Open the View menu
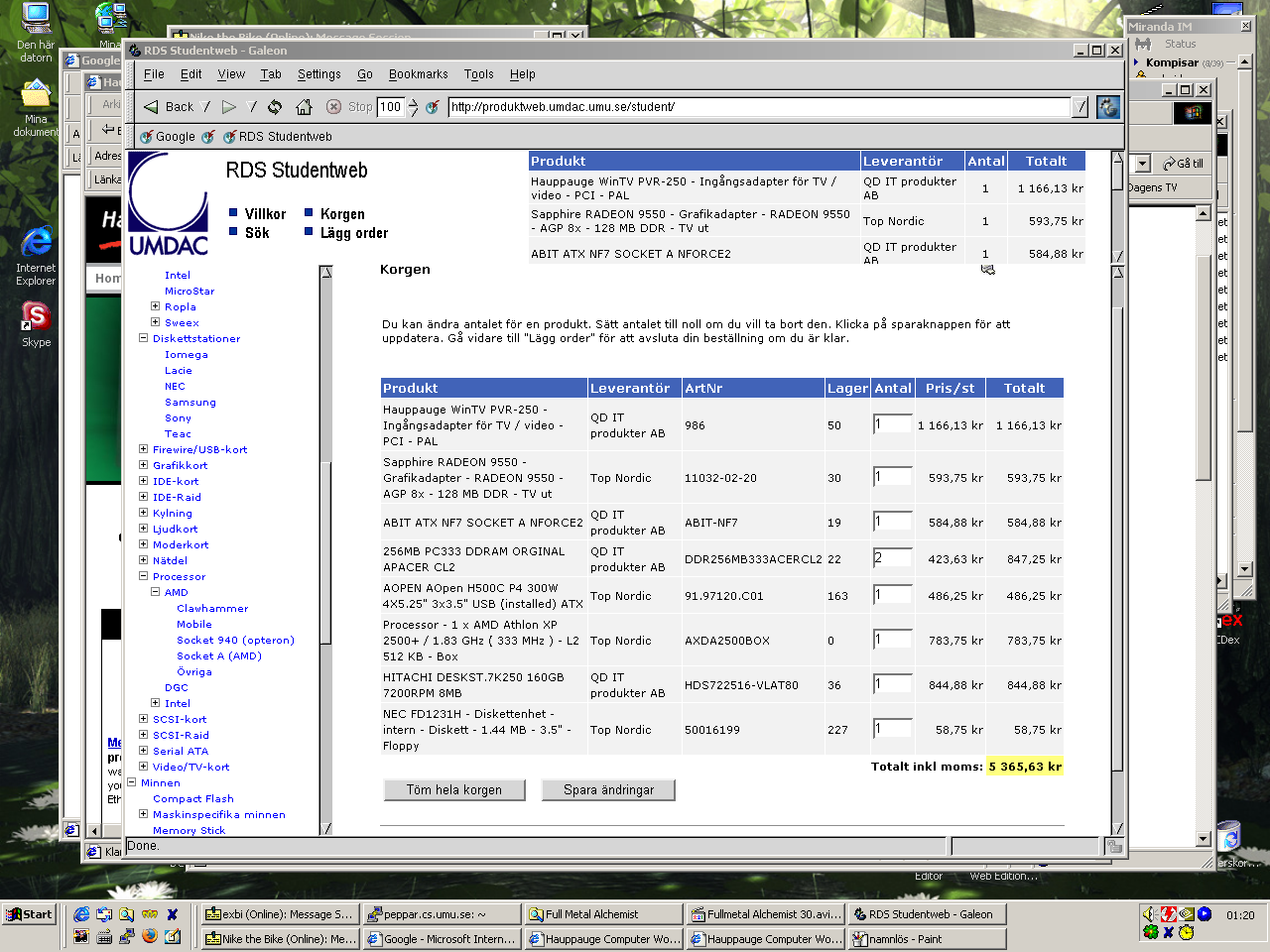 231,74
